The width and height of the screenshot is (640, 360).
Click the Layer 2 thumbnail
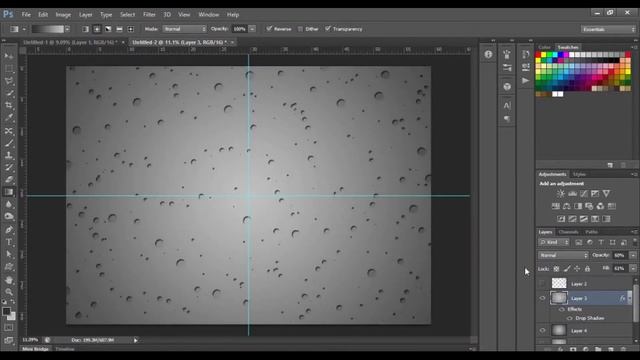pyautogui.click(x=559, y=283)
